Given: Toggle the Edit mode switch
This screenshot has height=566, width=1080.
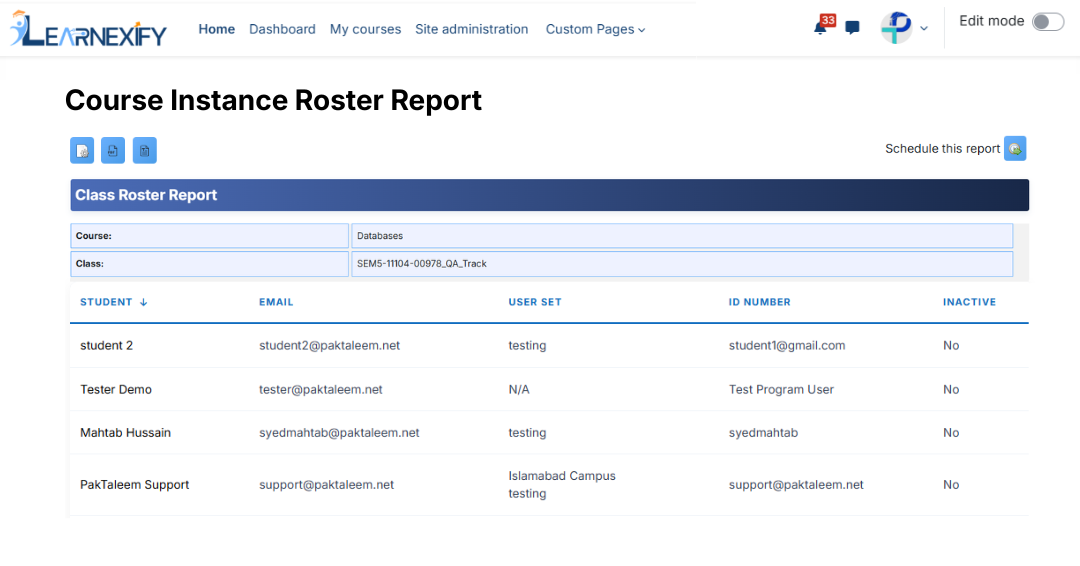Looking at the screenshot, I should 1048,22.
